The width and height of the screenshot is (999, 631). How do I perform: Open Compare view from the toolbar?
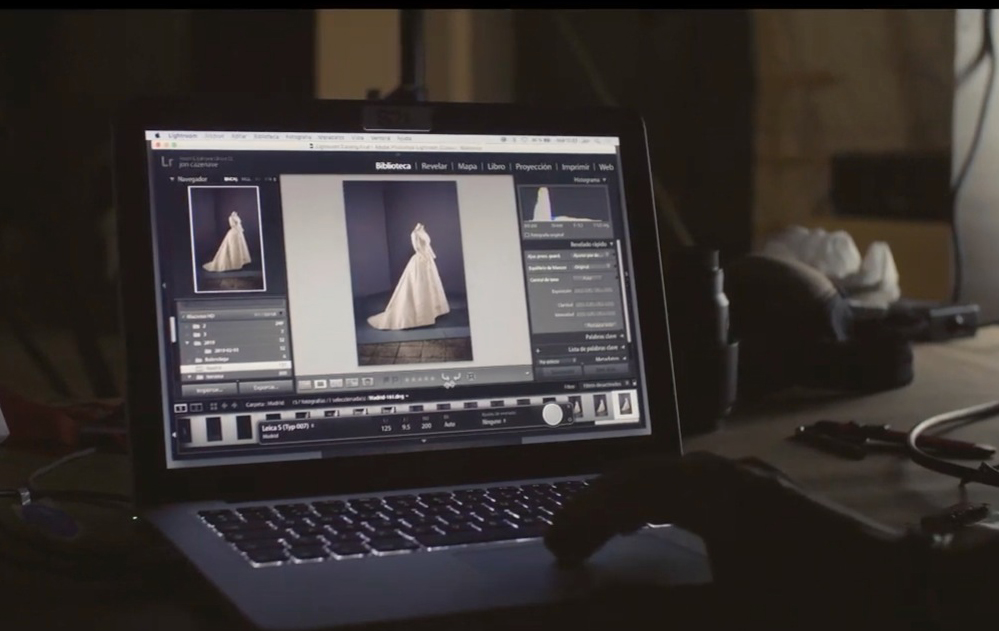coord(337,382)
